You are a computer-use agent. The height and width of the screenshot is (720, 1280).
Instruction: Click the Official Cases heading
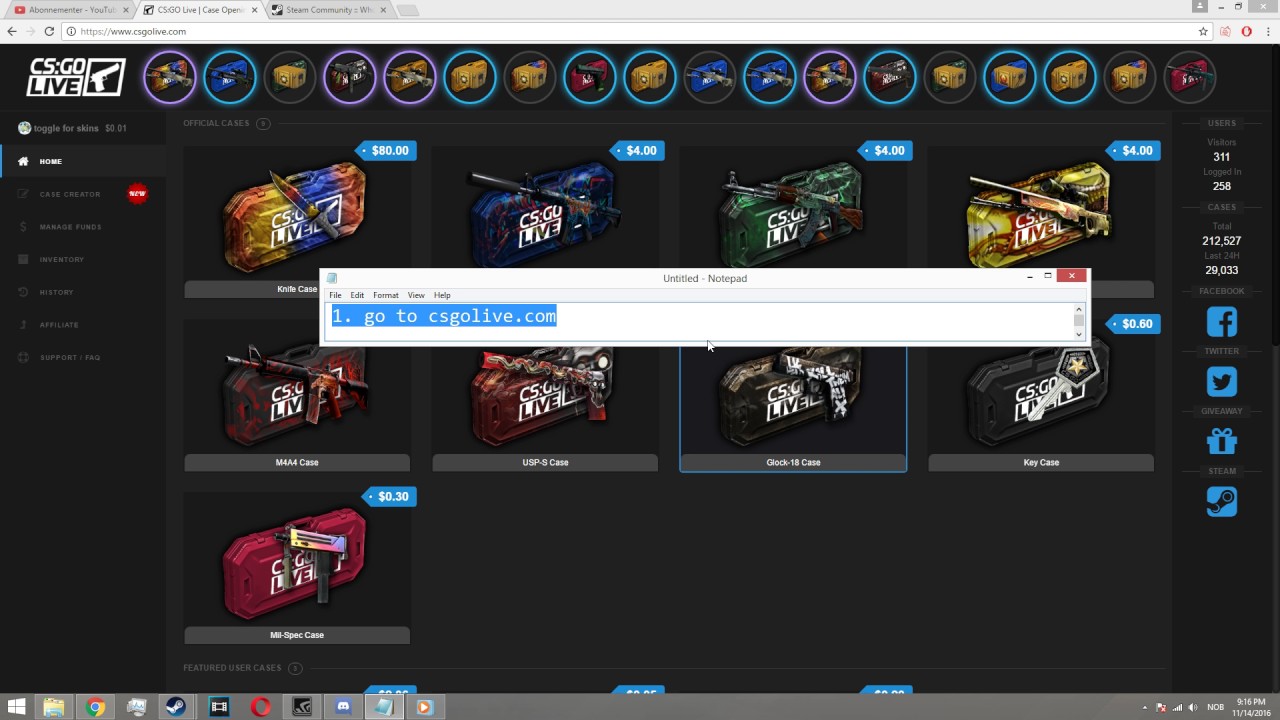[216, 124]
